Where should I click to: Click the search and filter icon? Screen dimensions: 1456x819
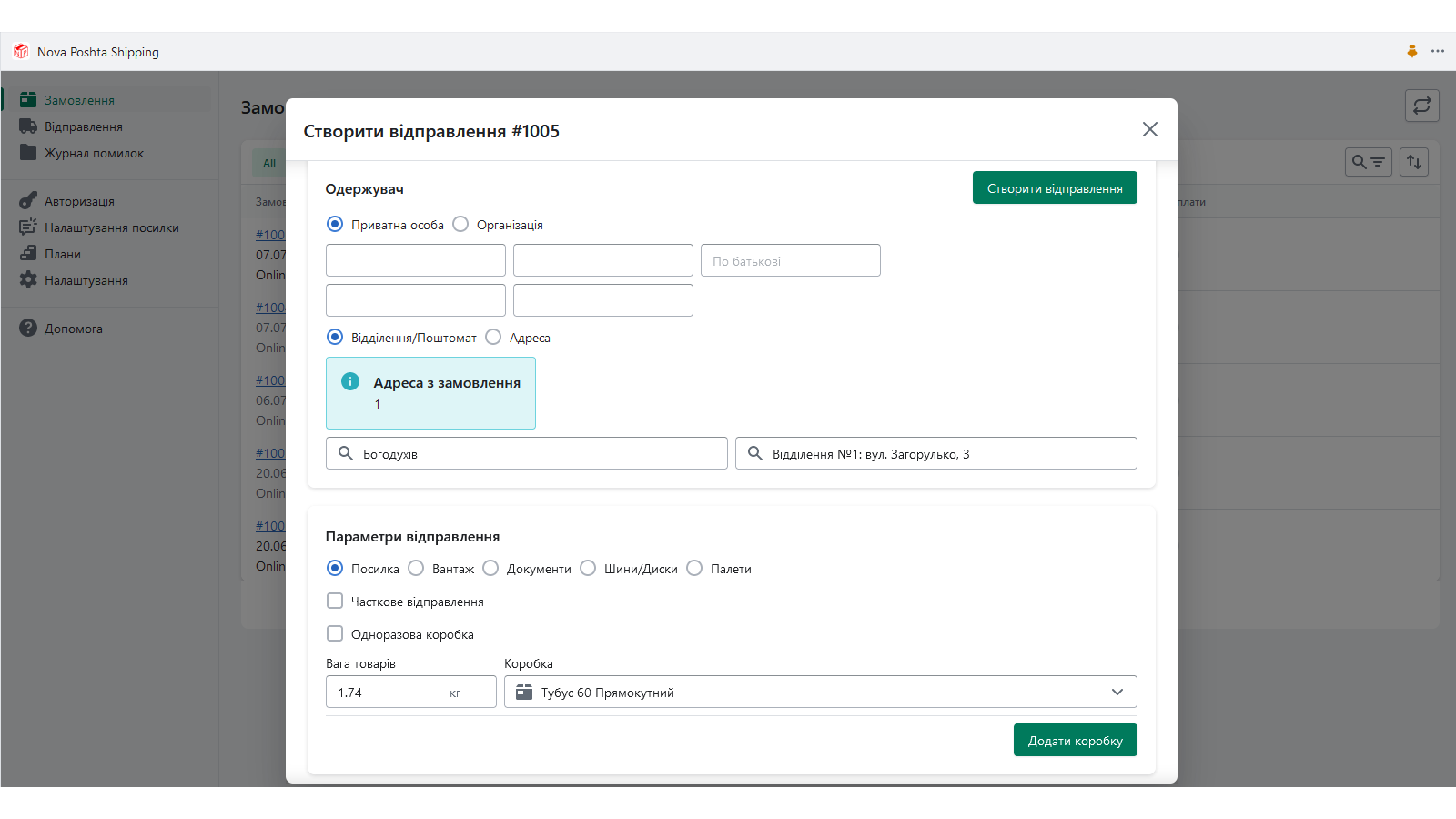[x=1368, y=162]
